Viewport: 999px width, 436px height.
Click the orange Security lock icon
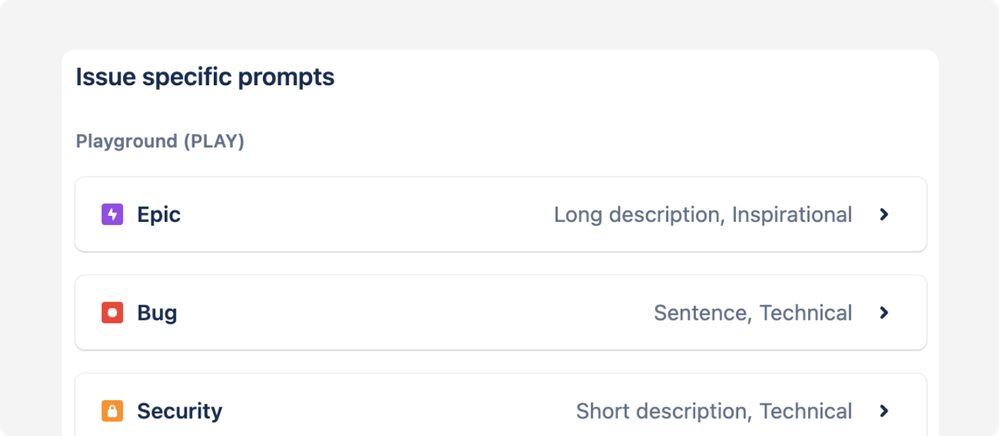tap(112, 411)
